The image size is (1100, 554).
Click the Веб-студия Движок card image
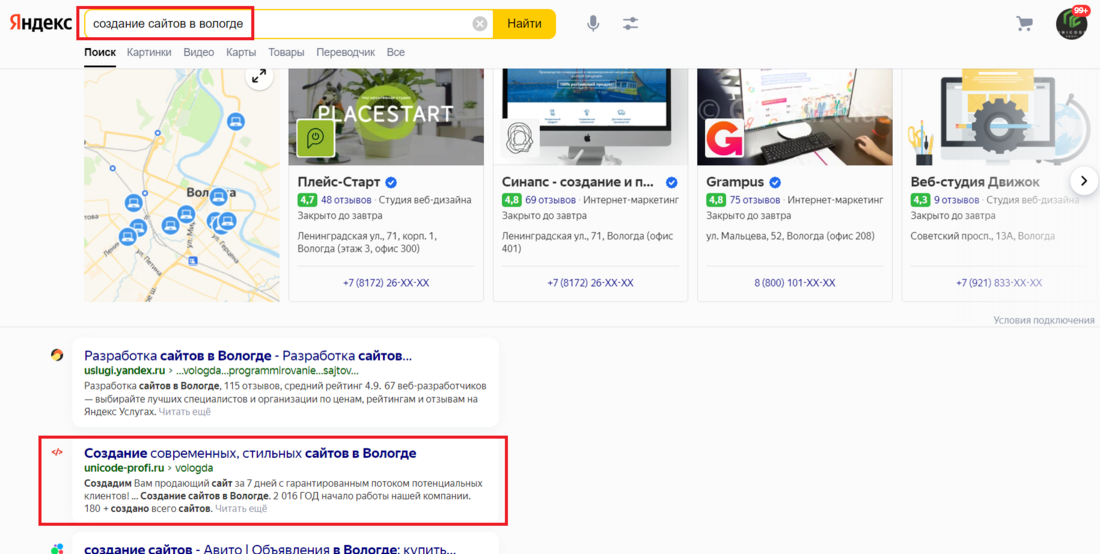[999, 116]
